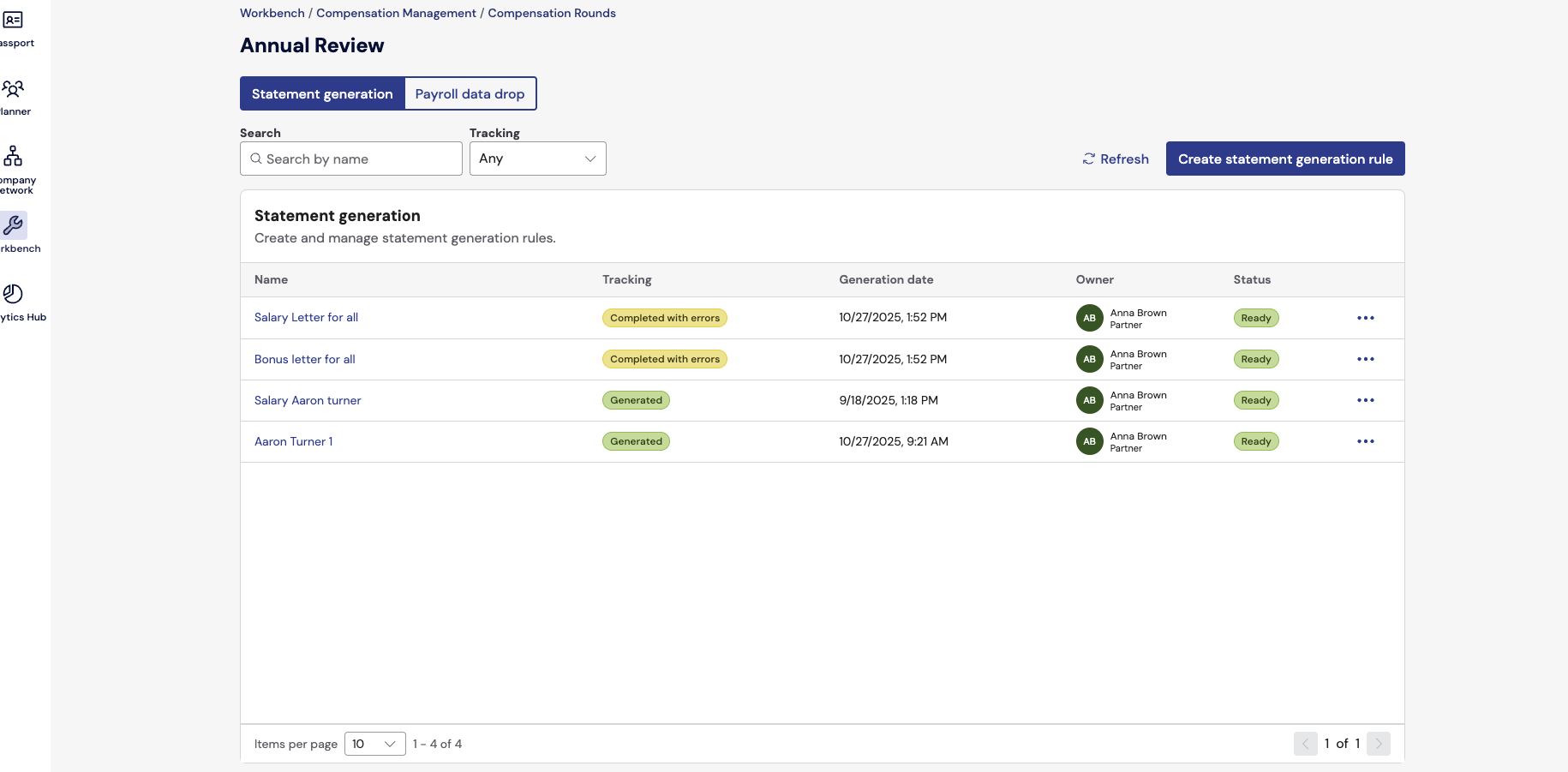1568x772 pixels.
Task: Click Create statement generation rule button
Action: pos(1284,159)
